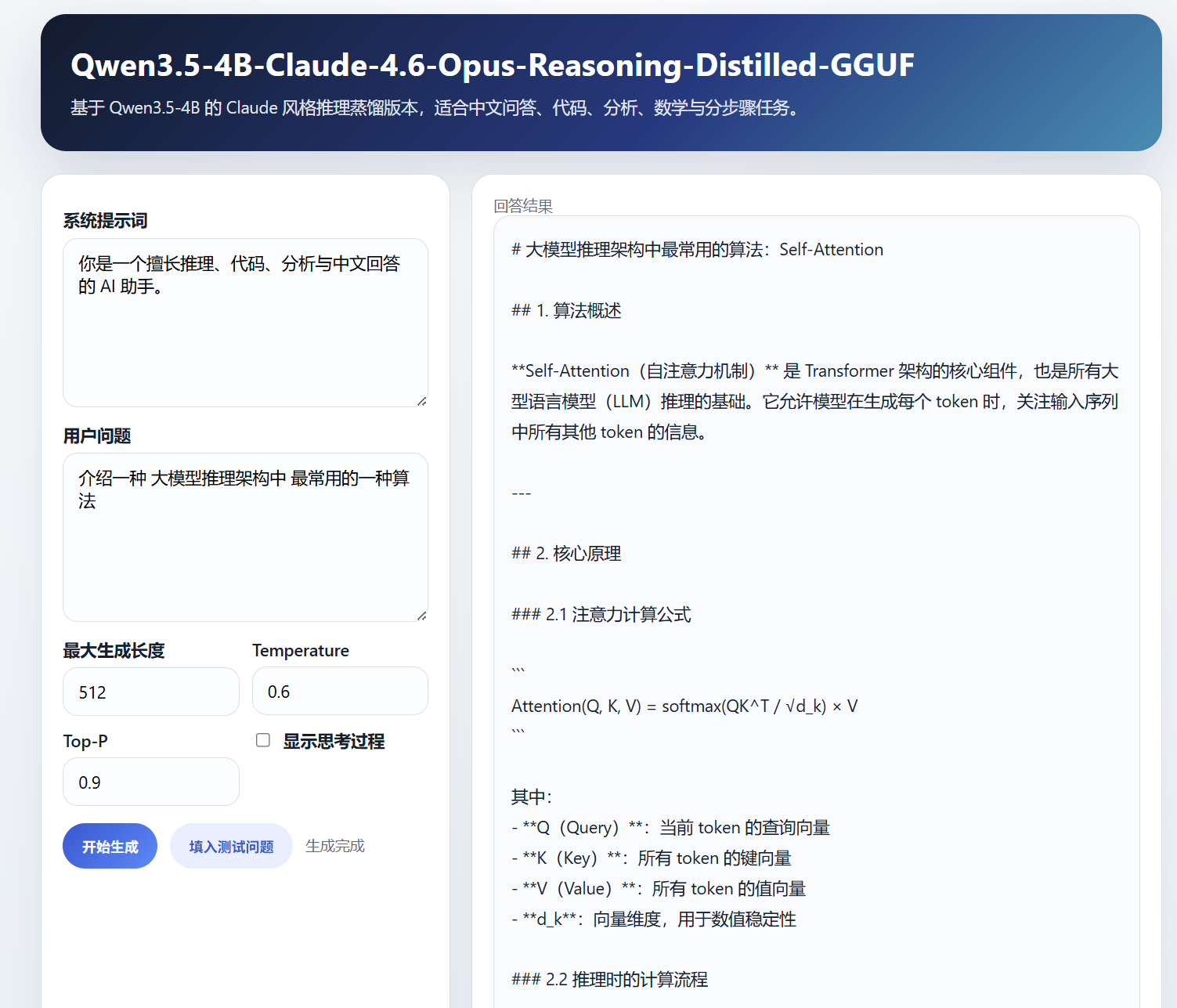
Task: Click the 显示思考过程 label text
Action: pyautogui.click(x=334, y=741)
